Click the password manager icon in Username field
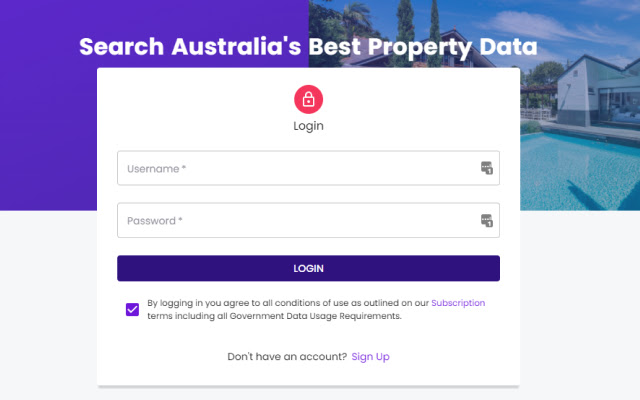 click(487, 168)
